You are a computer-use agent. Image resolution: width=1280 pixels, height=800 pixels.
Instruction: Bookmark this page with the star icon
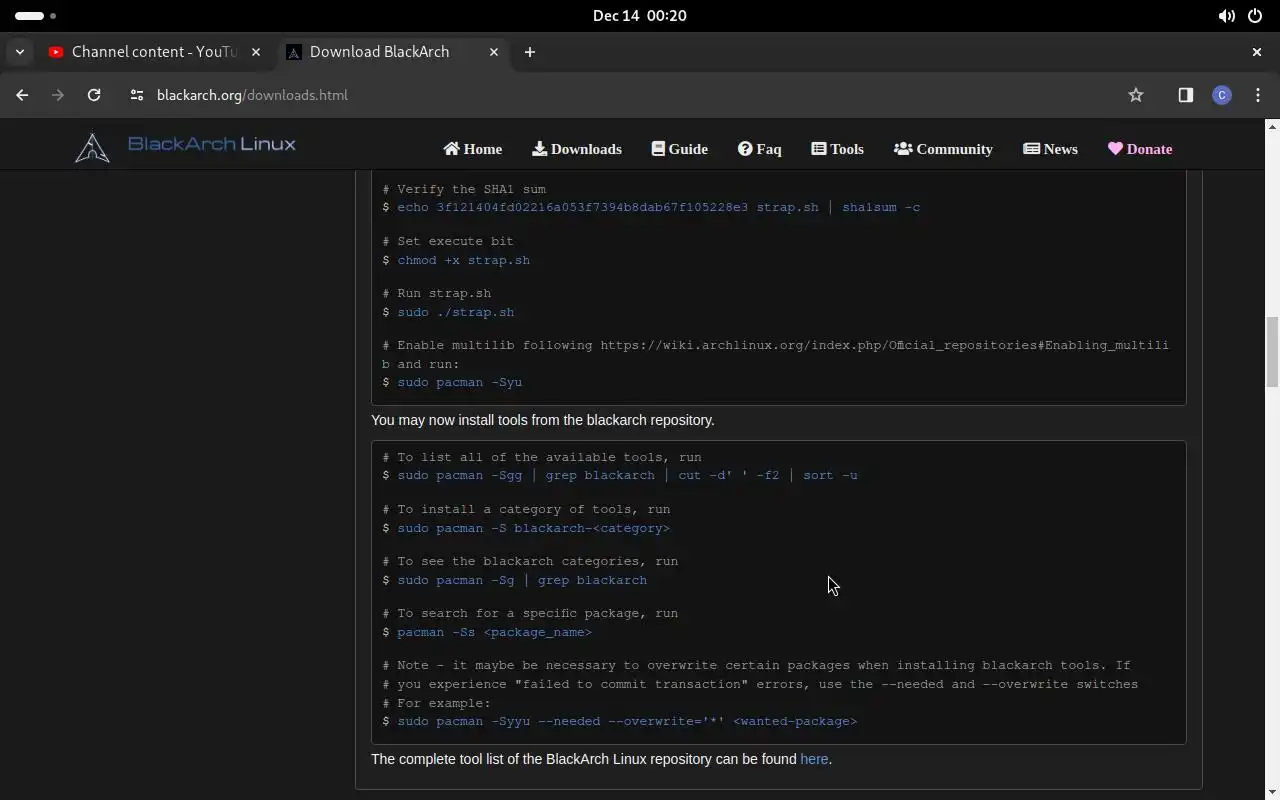[1136, 95]
